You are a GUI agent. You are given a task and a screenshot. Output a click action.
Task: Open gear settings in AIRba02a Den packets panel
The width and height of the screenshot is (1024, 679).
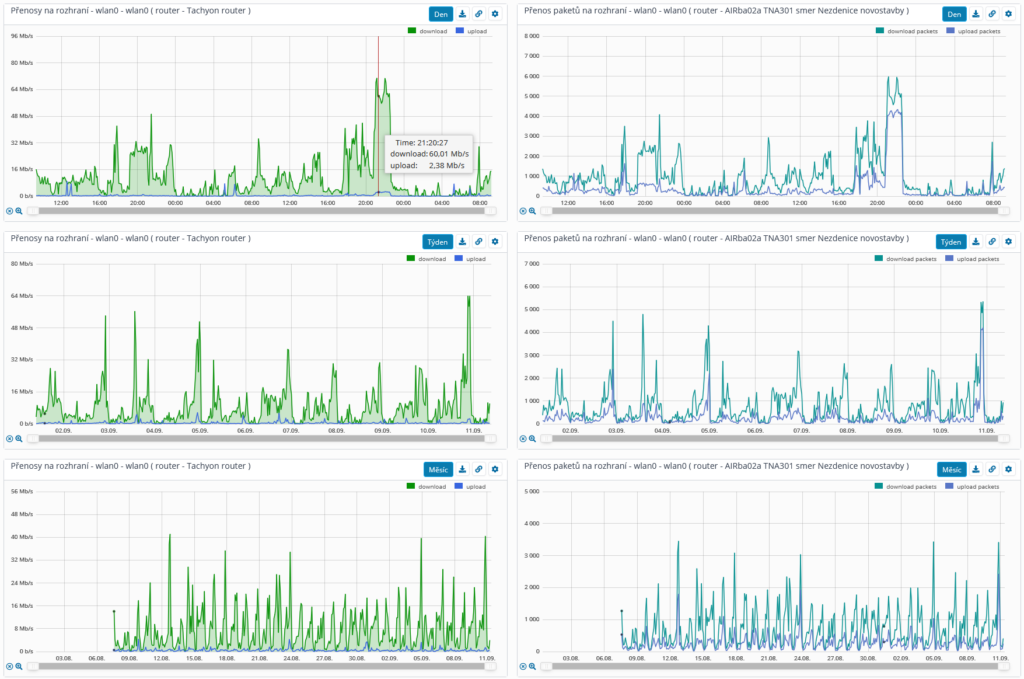[x=1008, y=14]
